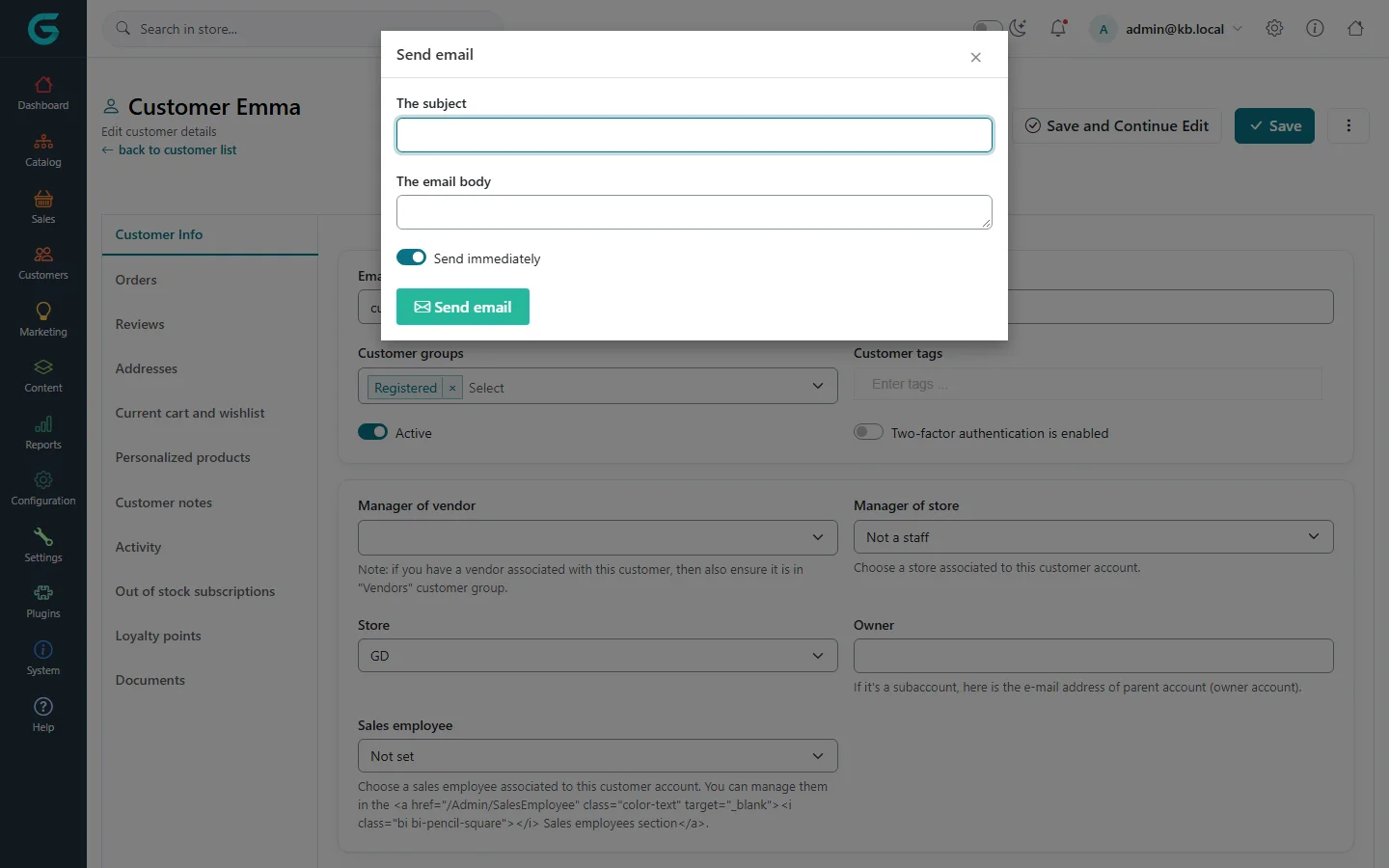Viewport: 1389px width, 868px height.
Task: Open the Loyalty points tab
Action: coord(158,636)
